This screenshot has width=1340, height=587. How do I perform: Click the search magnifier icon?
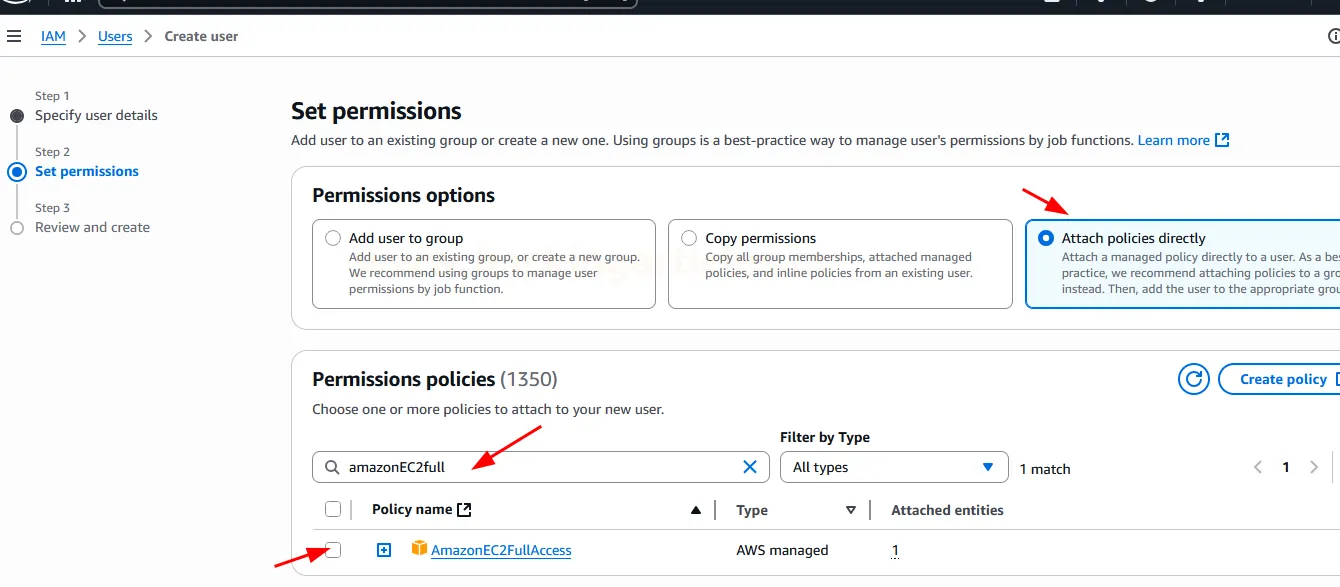332,467
